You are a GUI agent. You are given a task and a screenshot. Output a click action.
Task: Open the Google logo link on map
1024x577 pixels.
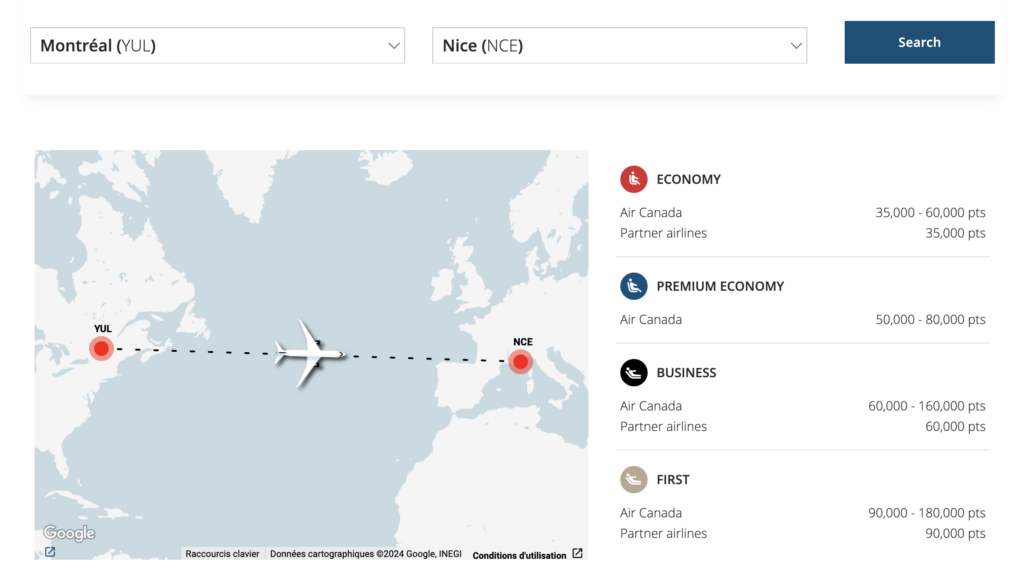(x=69, y=533)
